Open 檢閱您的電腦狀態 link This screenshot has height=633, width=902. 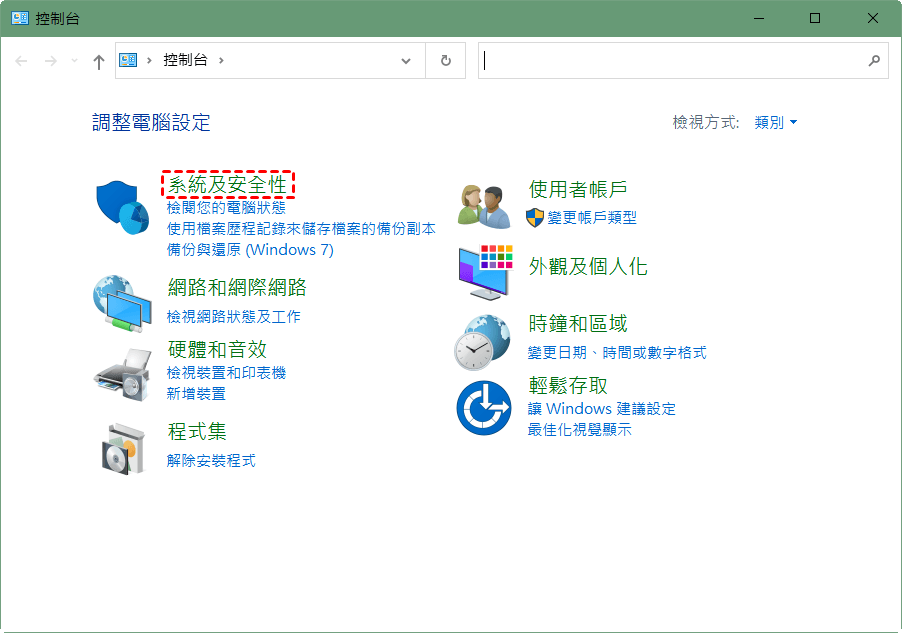(226, 207)
